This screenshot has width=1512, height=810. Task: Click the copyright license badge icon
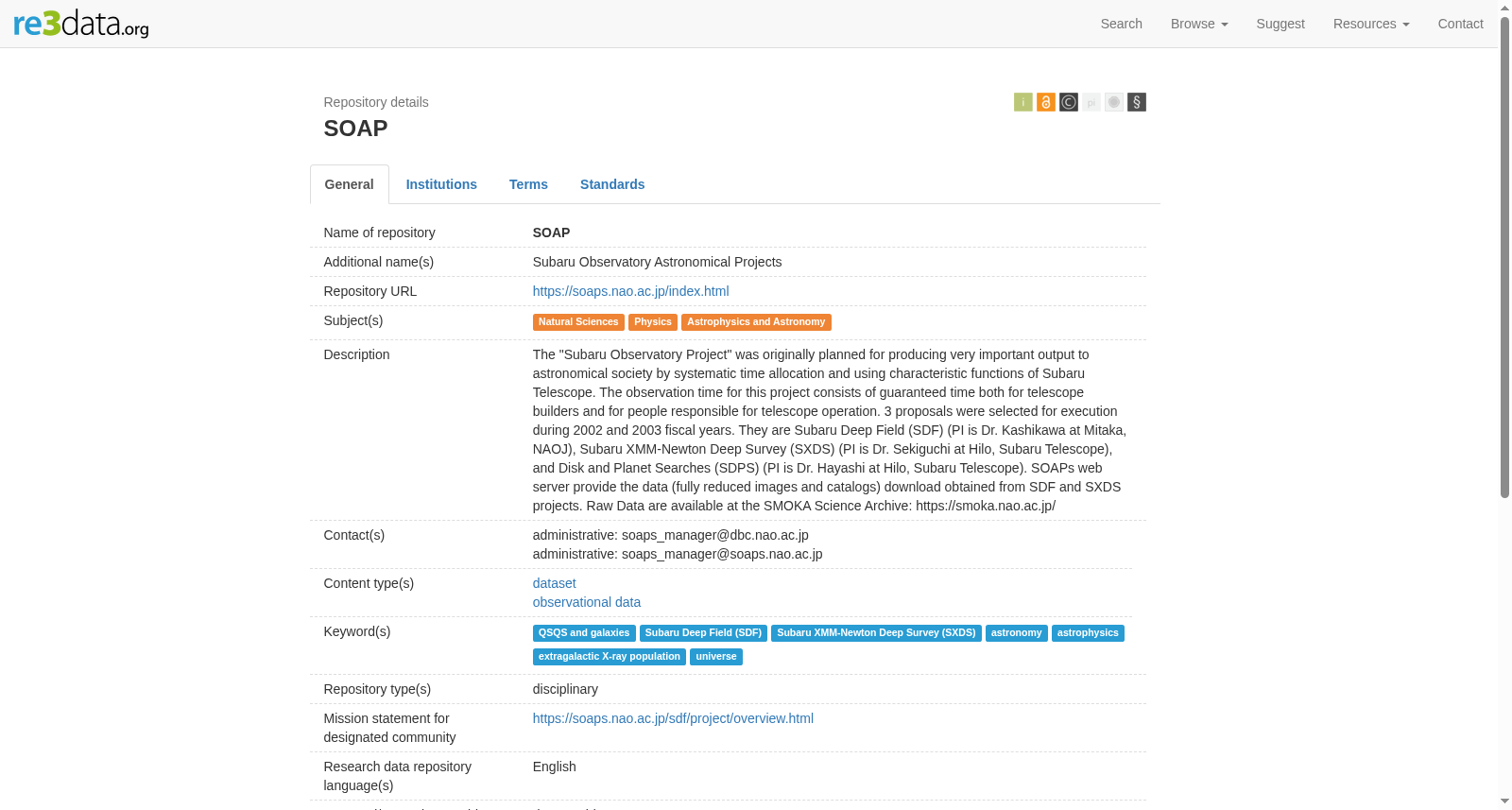[1069, 102]
